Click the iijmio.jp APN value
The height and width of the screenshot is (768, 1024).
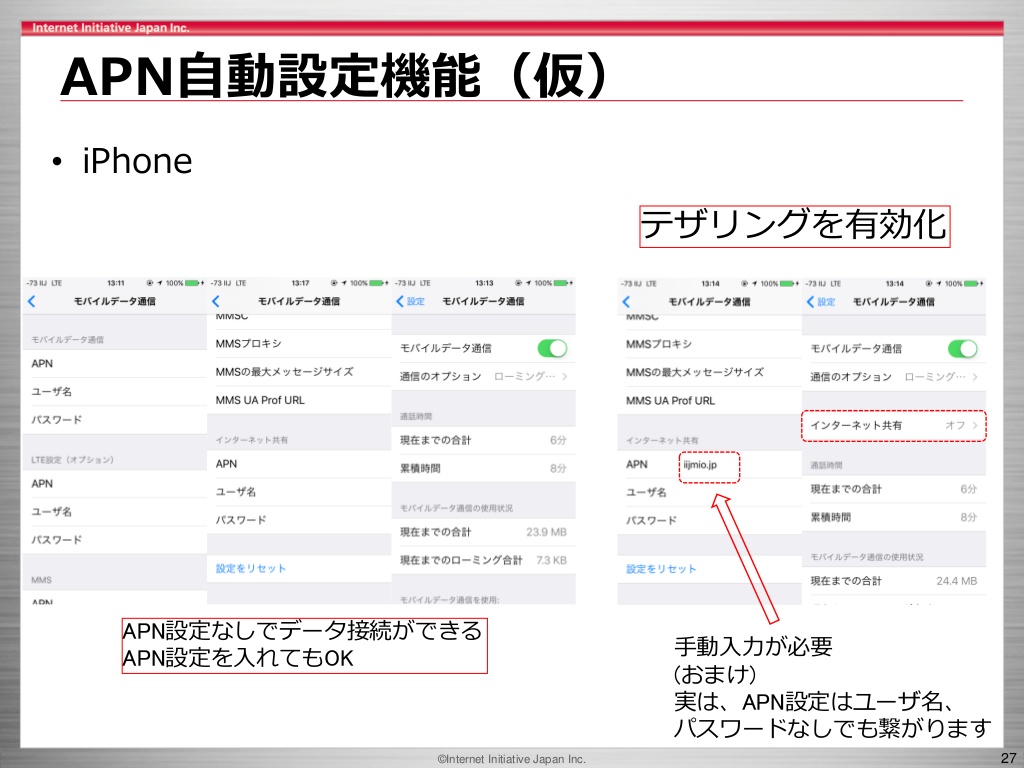(x=700, y=465)
